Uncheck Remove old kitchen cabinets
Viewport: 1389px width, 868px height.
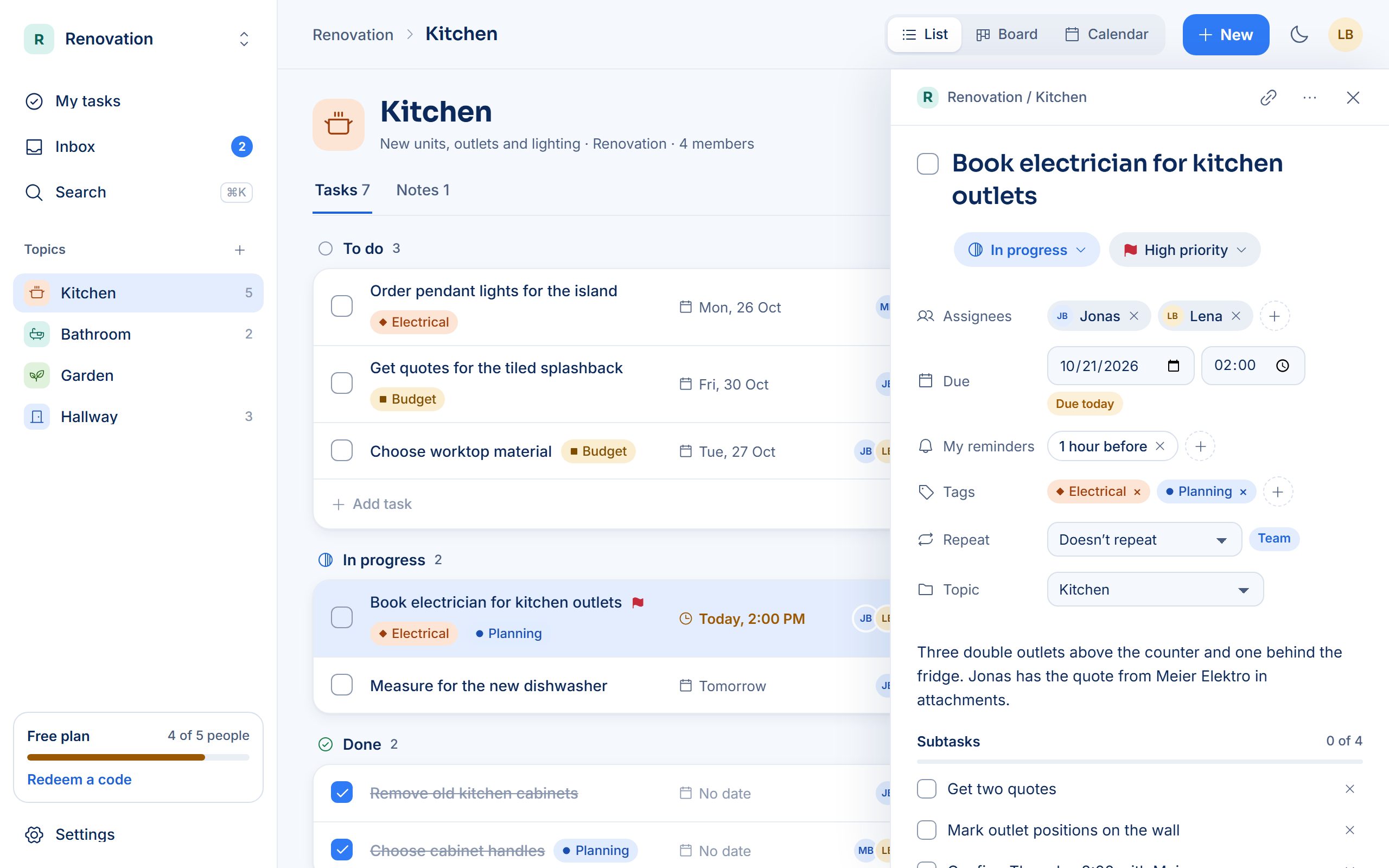point(341,792)
